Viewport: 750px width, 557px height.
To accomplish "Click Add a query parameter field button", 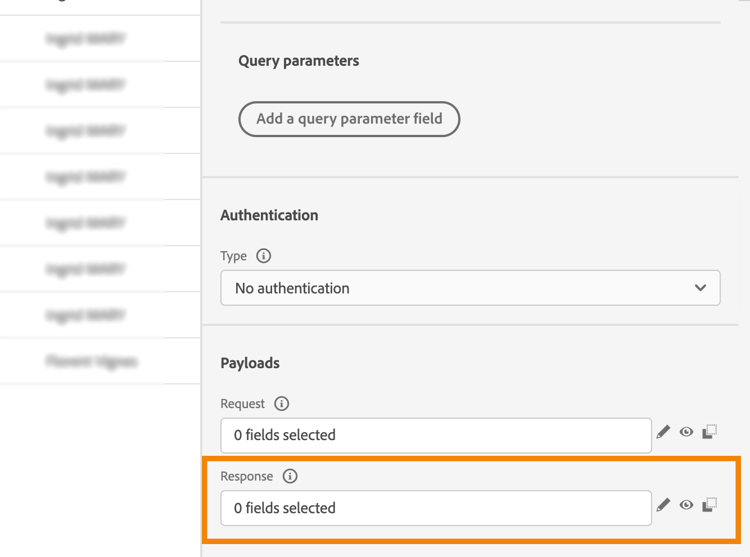I will tap(349, 119).
